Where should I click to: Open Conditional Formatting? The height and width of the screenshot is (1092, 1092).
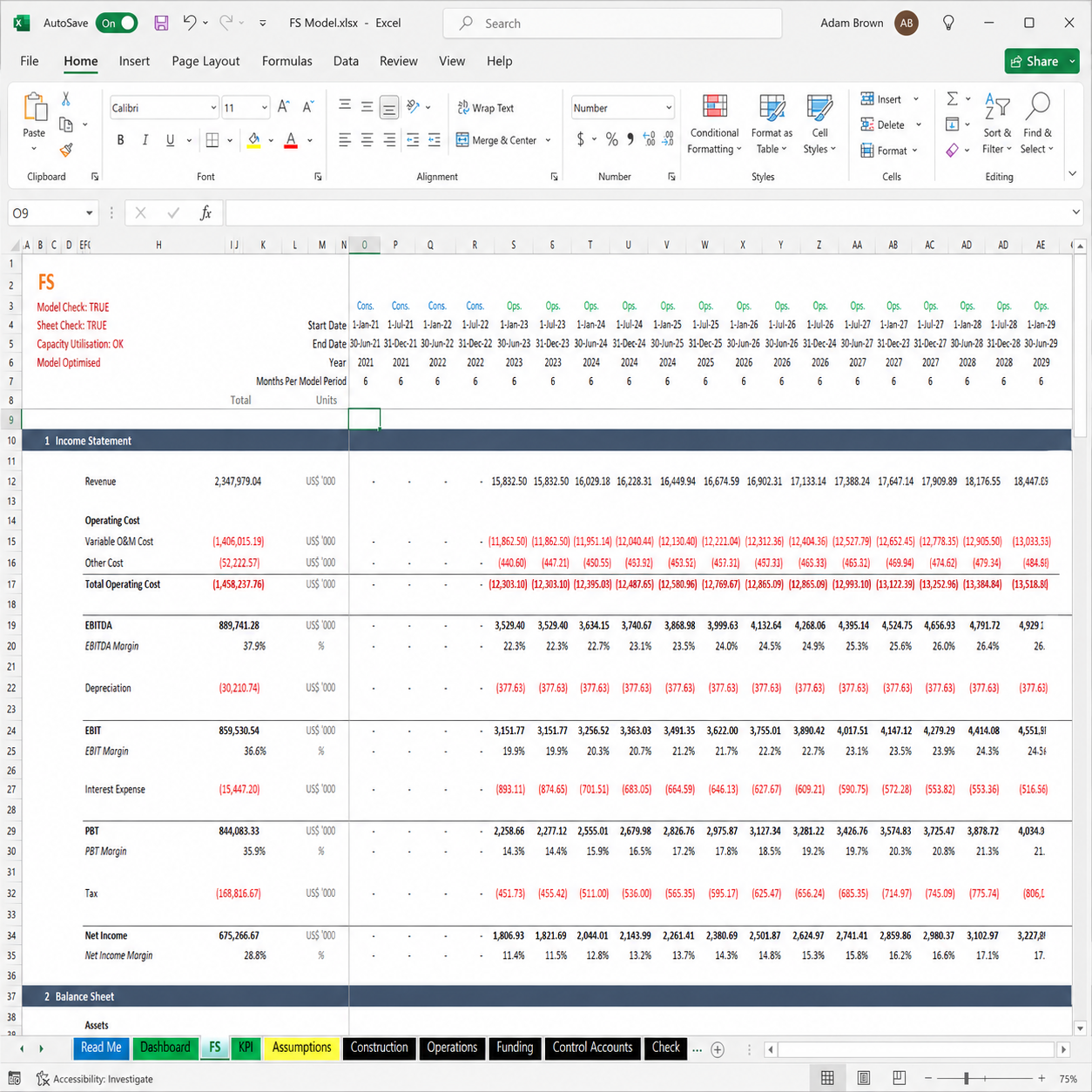point(715,125)
